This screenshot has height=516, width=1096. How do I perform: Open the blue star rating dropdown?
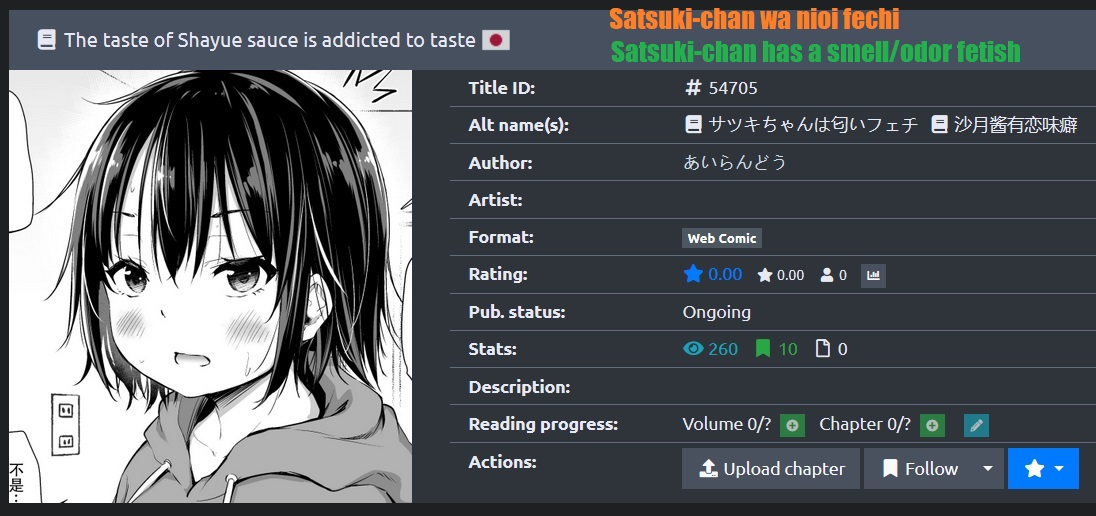tap(1044, 468)
